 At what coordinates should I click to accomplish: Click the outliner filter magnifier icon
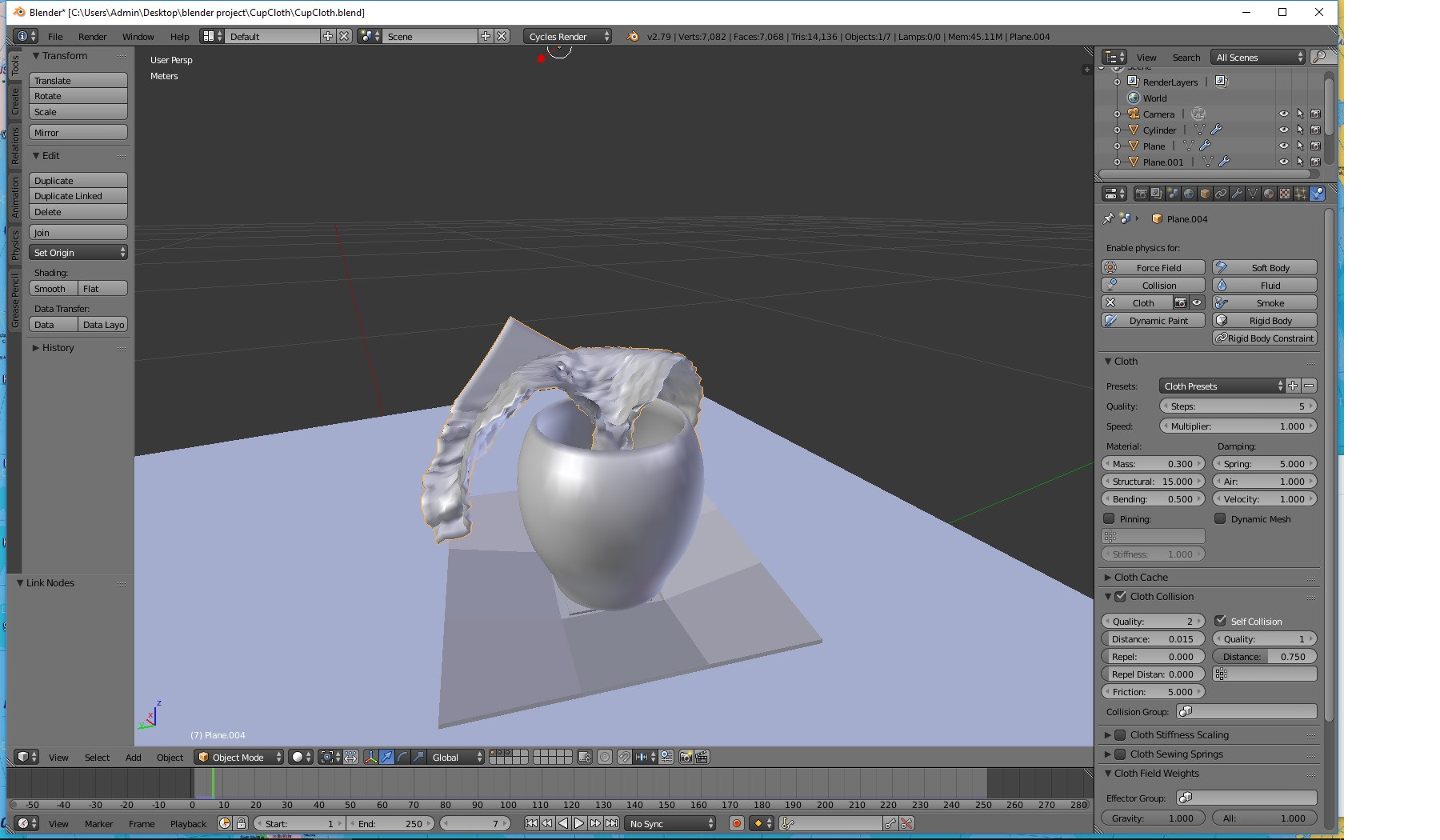(1321, 57)
